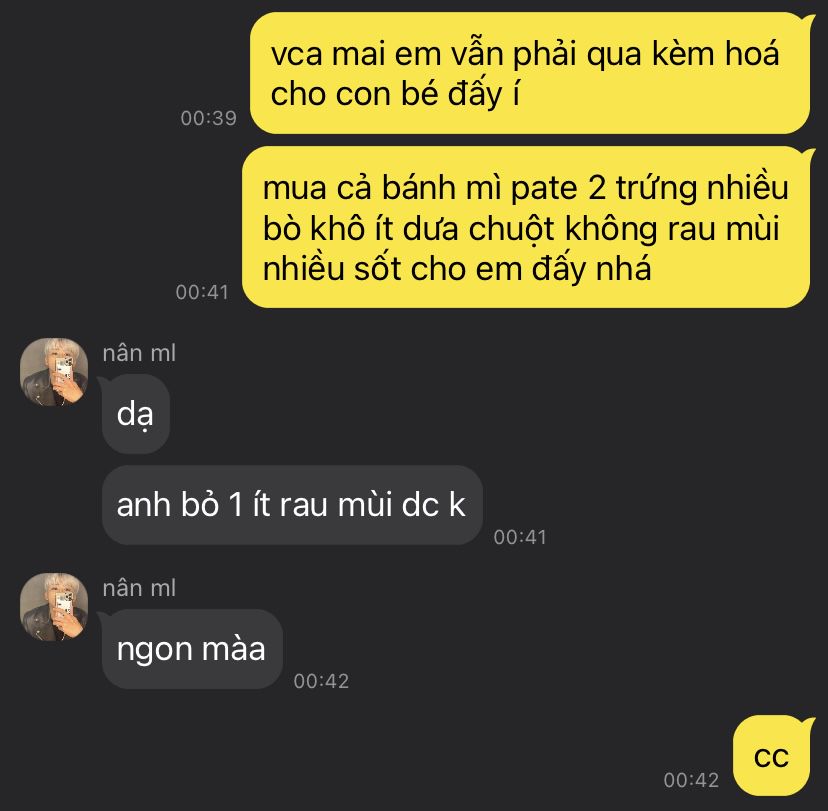This screenshot has height=811, width=828.
Task: Select the yellow "cc" message bubble
Action: [771, 755]
